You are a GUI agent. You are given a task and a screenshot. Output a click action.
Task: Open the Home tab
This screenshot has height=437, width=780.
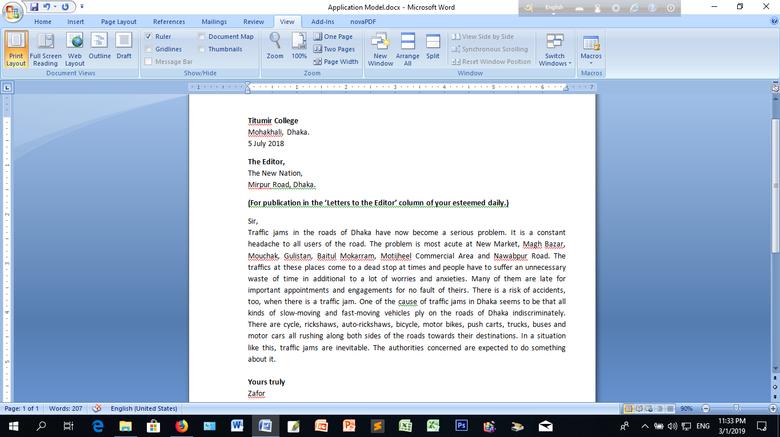[43, 22]
